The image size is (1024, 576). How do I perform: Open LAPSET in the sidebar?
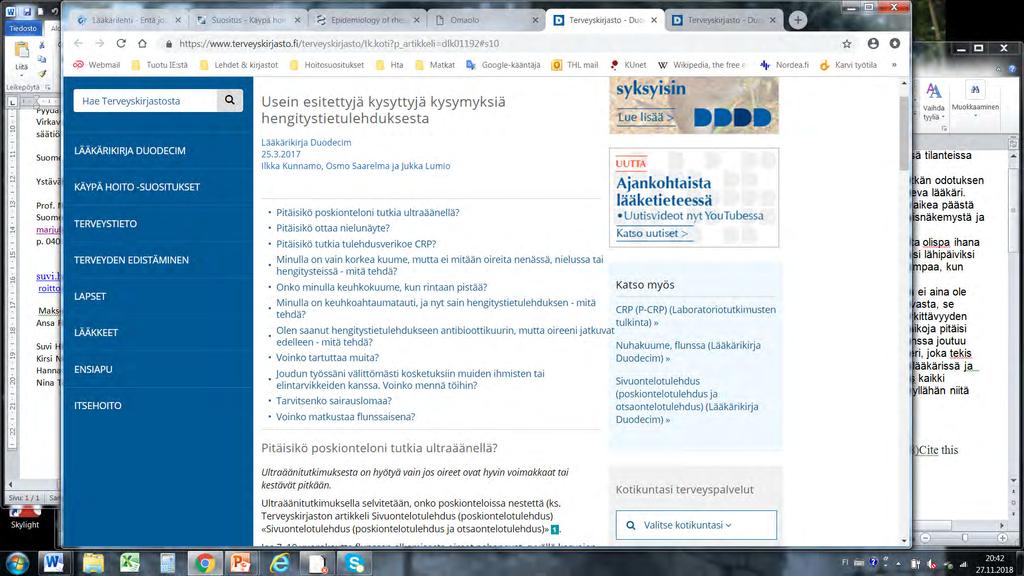[90, 296]
